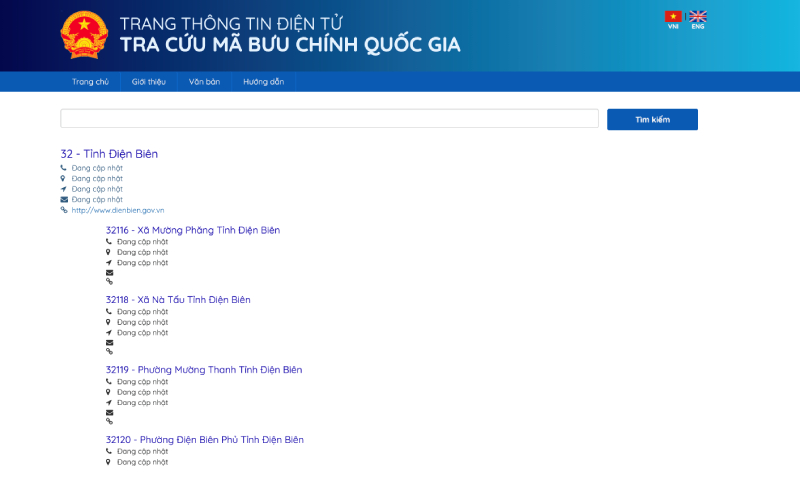
Task: Click envelope icon under Phường Mường Thanh
Action: 109,413
